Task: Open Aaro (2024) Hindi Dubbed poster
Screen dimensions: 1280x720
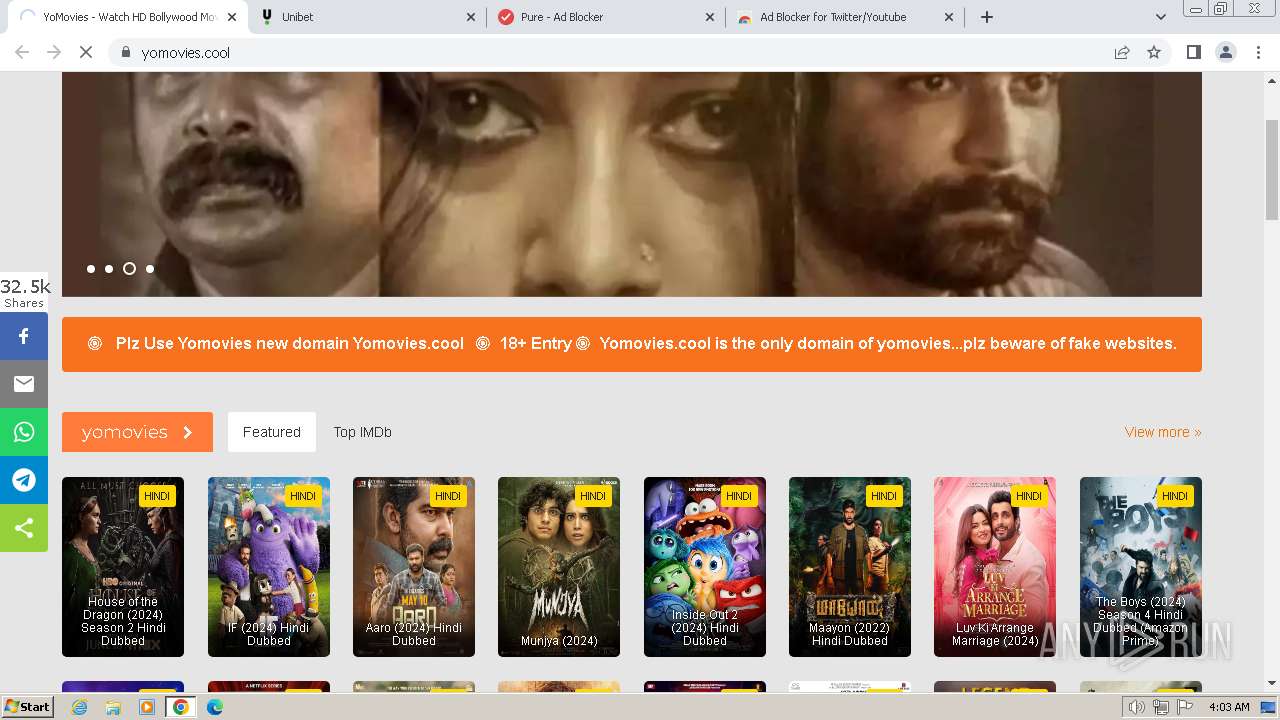Action: click(x=414, y=567)
